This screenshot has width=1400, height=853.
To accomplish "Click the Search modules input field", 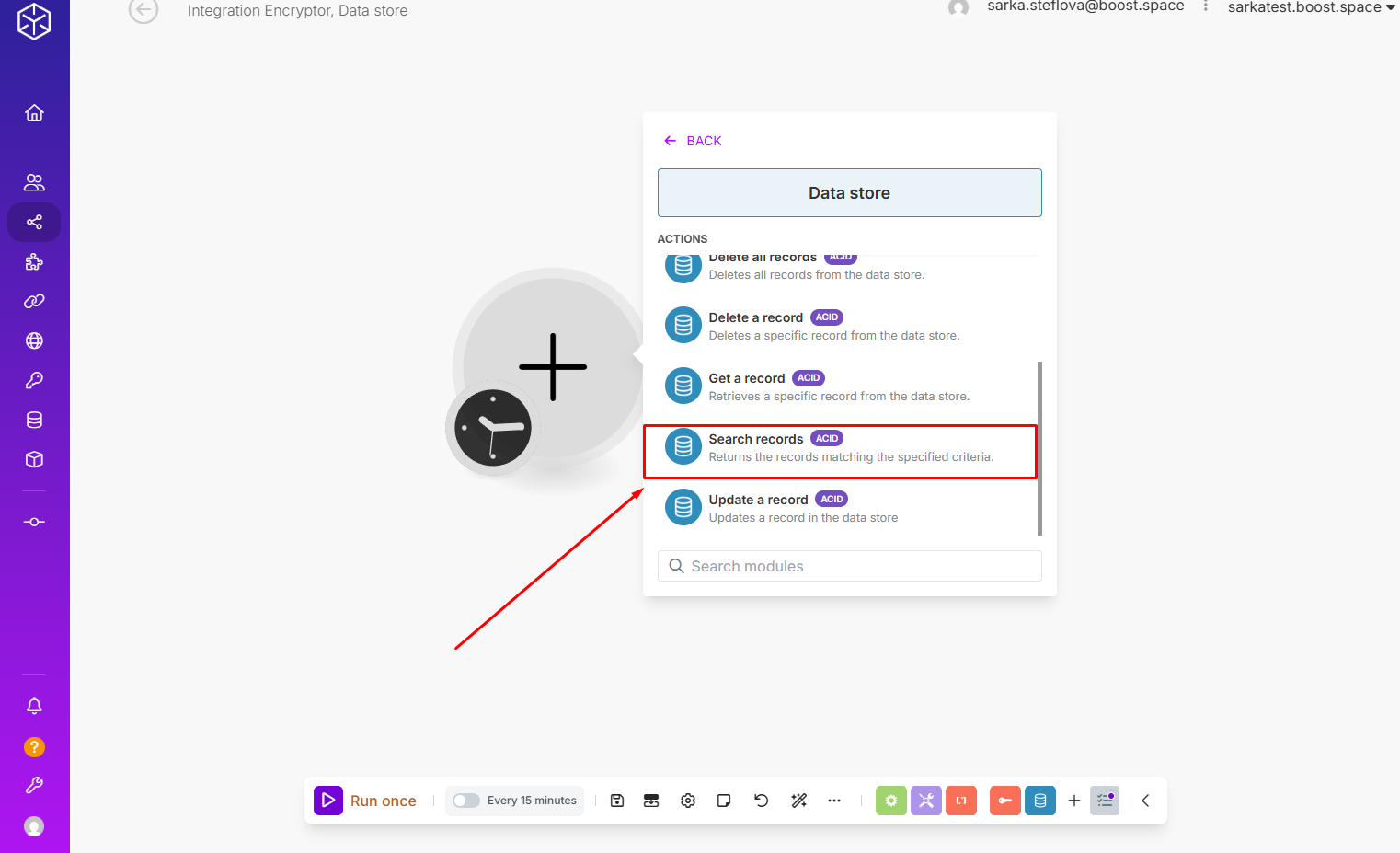I will point(849,566).
